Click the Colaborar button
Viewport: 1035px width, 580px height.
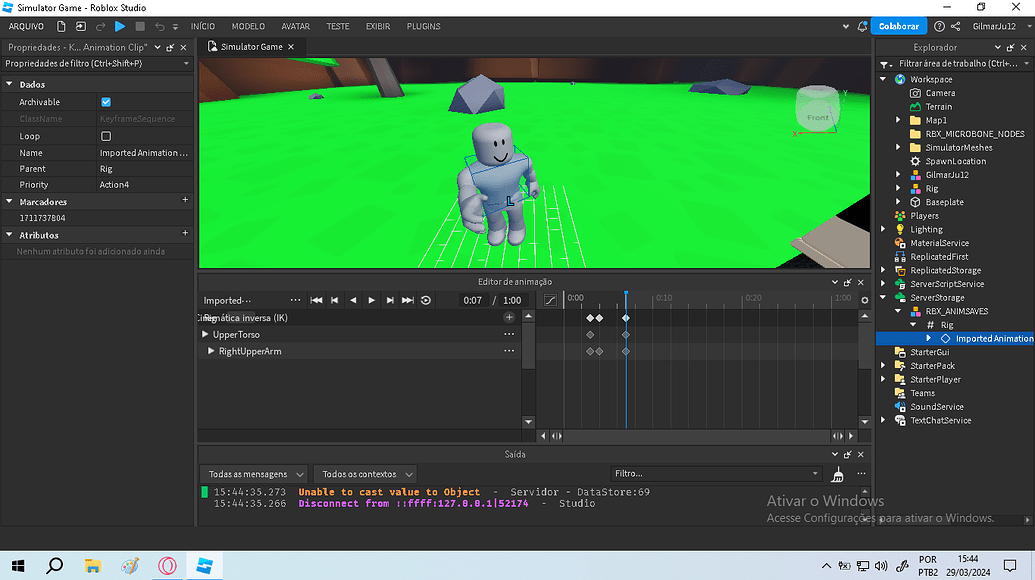point(897,26)
